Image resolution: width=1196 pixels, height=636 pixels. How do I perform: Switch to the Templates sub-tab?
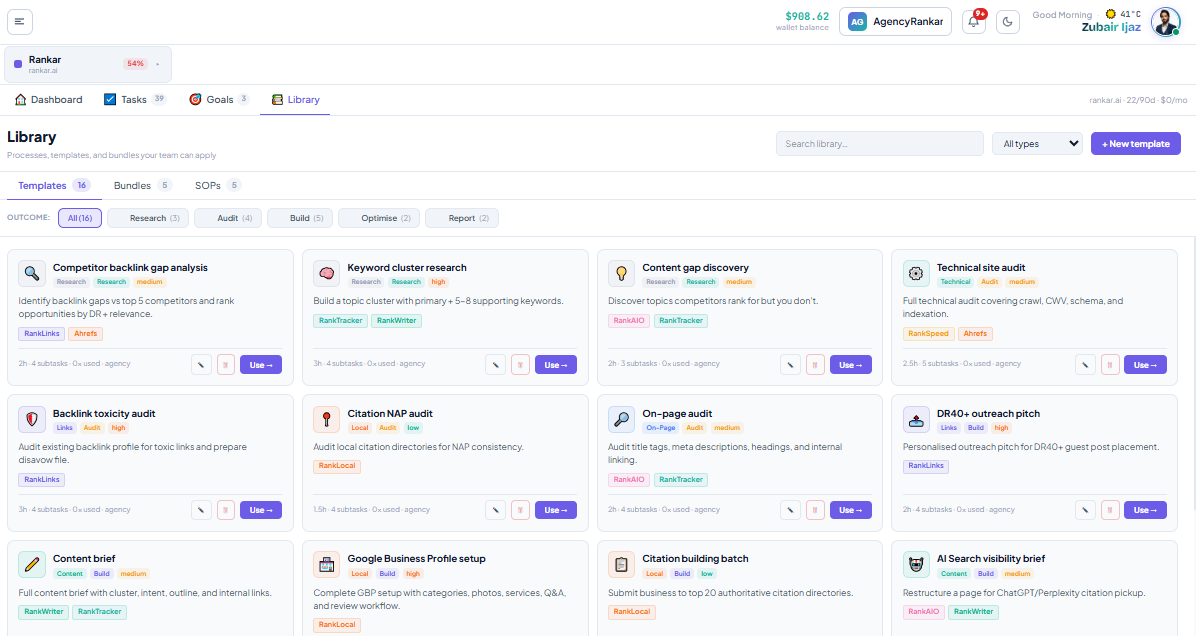(x=53, y=185)
